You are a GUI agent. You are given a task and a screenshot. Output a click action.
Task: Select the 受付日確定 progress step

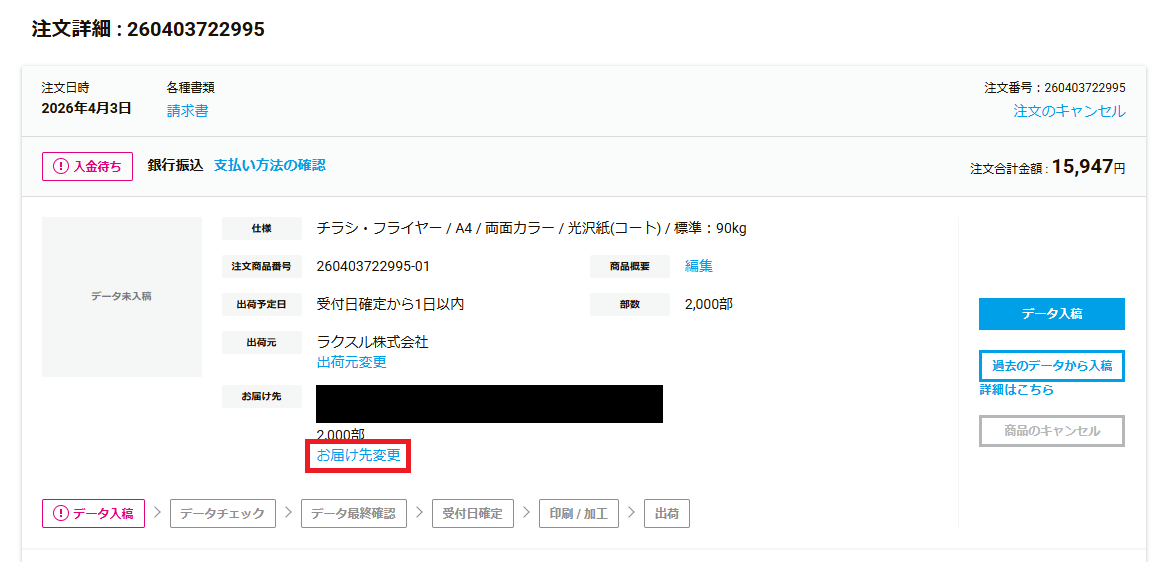[x=473, y=514]
